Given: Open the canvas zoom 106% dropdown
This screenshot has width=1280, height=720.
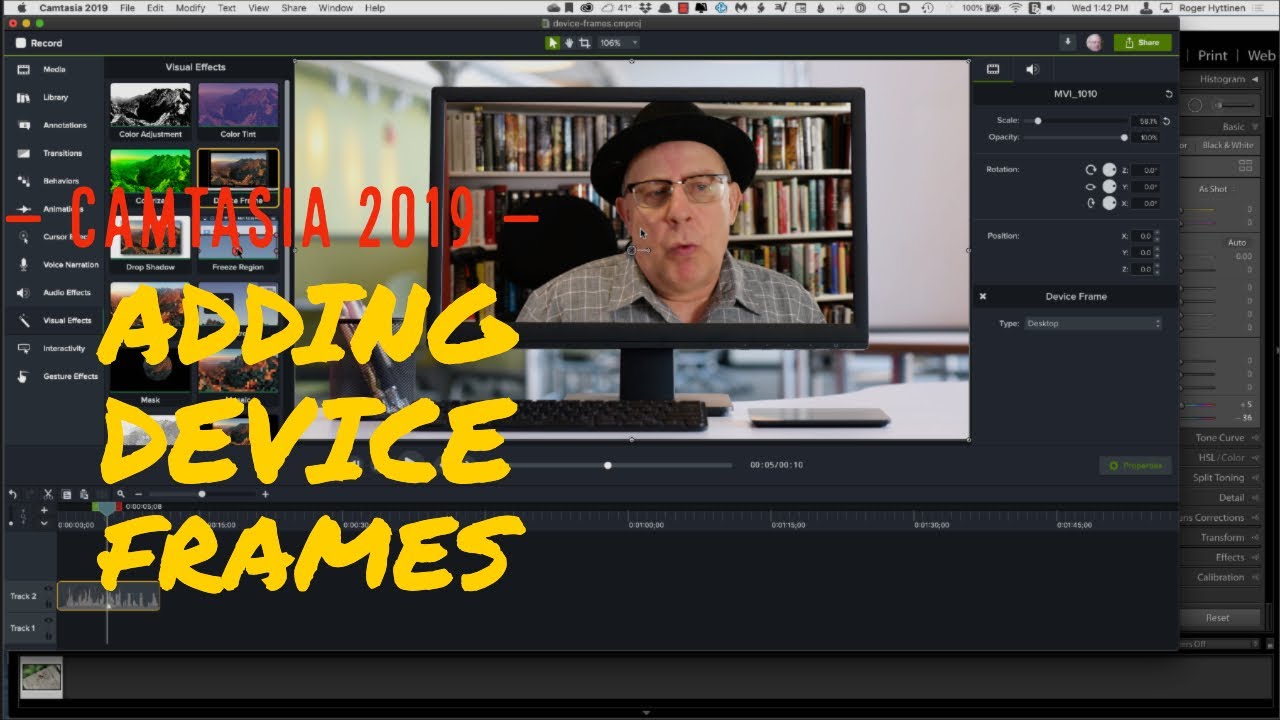Looking at the screenshot, I should [618, 43].
